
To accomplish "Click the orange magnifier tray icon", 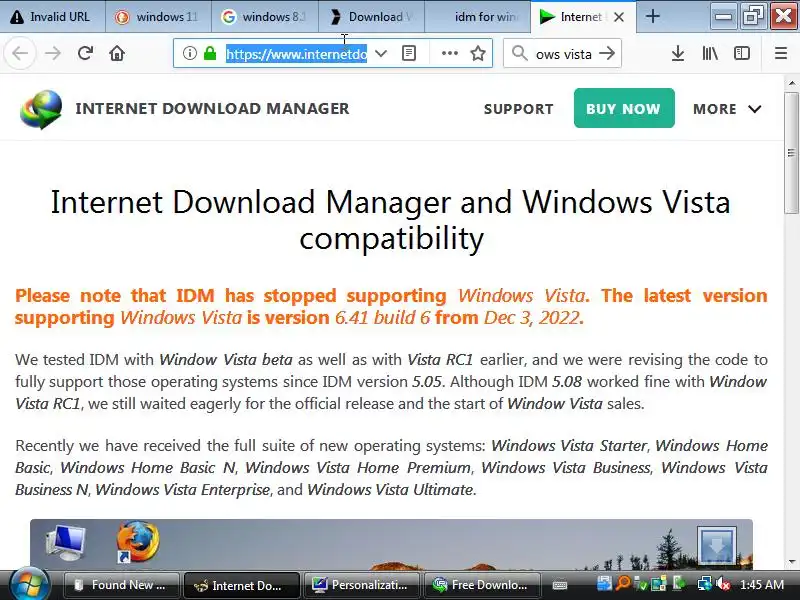I will [622, 584].
